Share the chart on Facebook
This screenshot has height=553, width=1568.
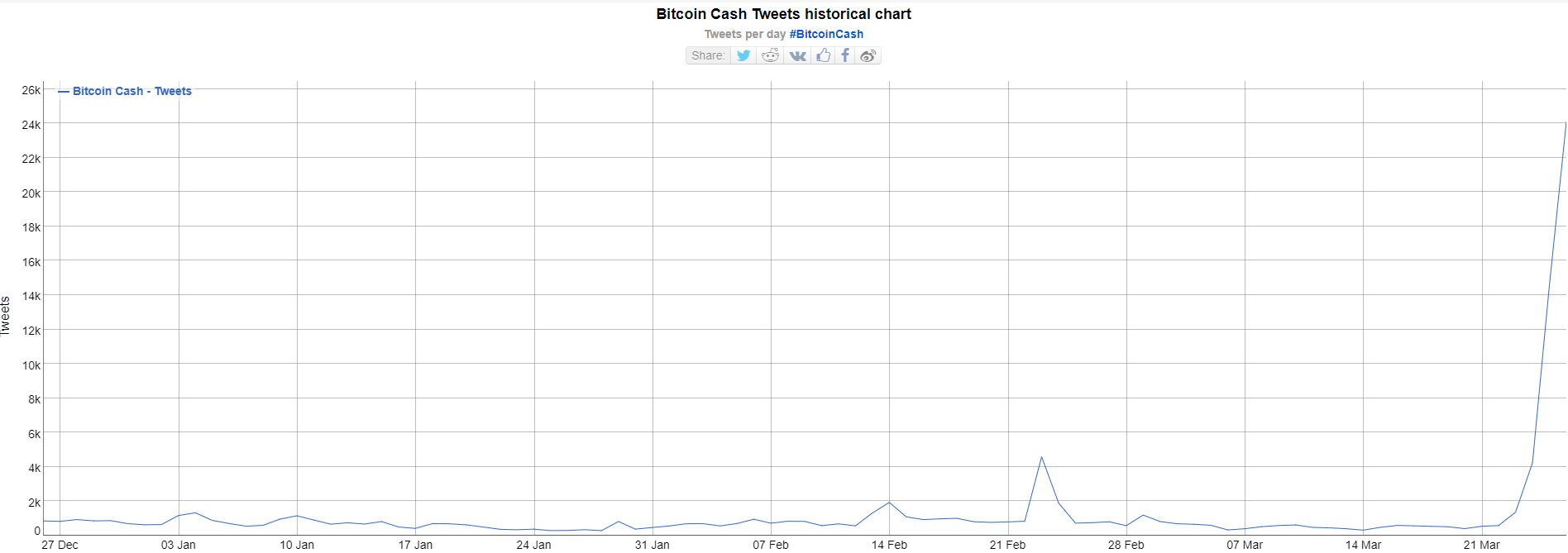tap(844, 55)
